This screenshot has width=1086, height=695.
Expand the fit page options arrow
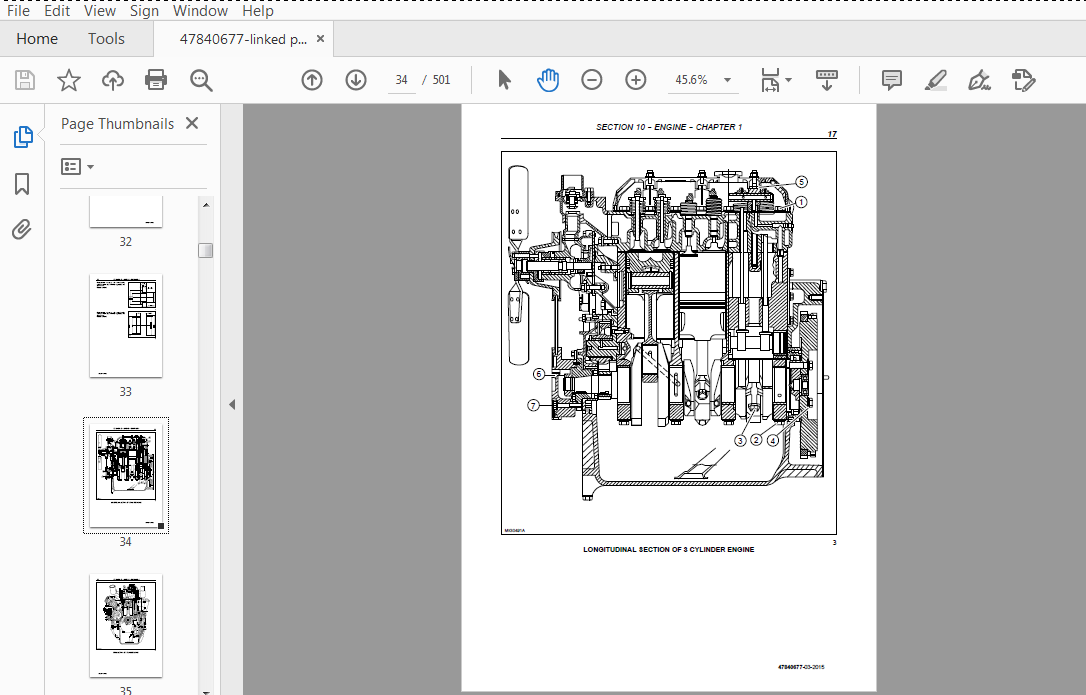point(788,80)
